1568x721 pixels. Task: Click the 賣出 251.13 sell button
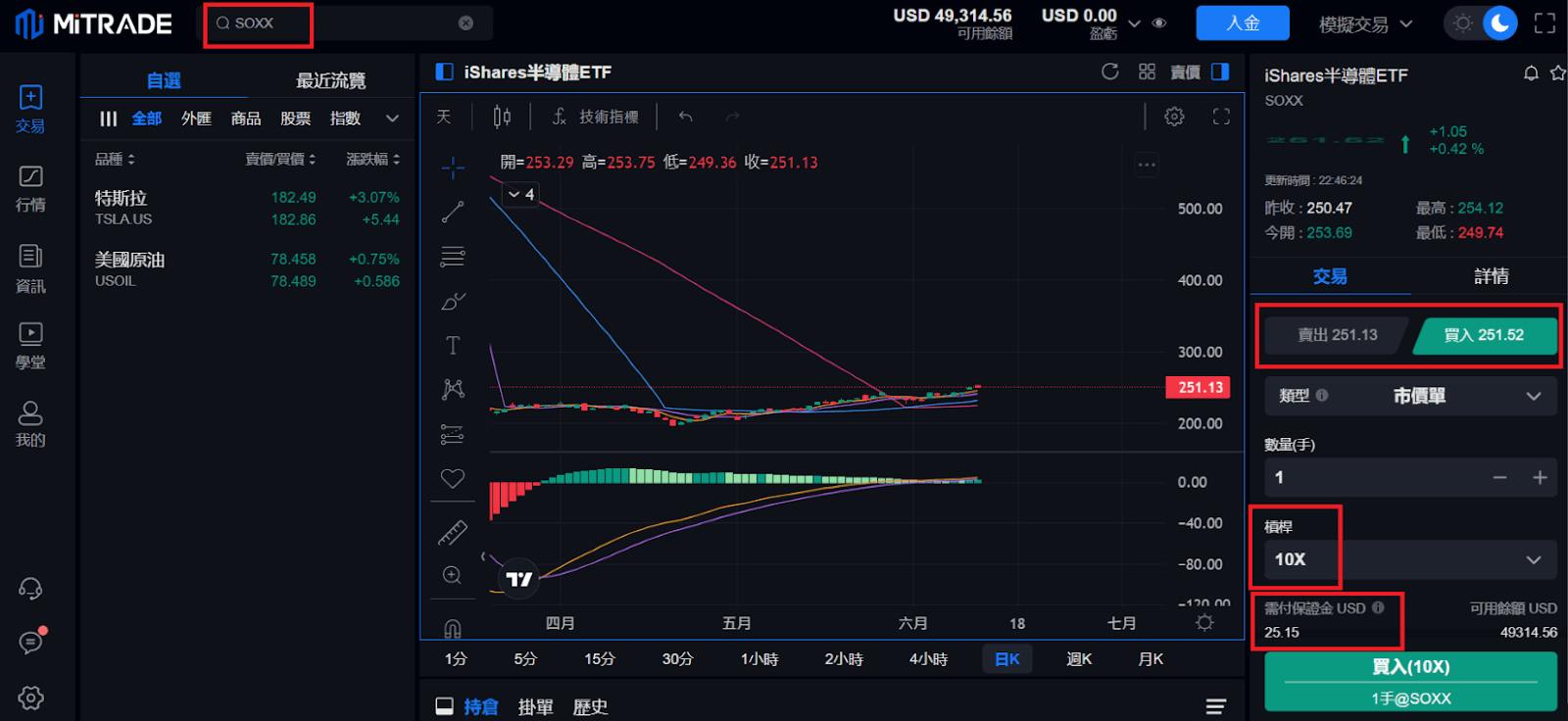[1338, 335]
